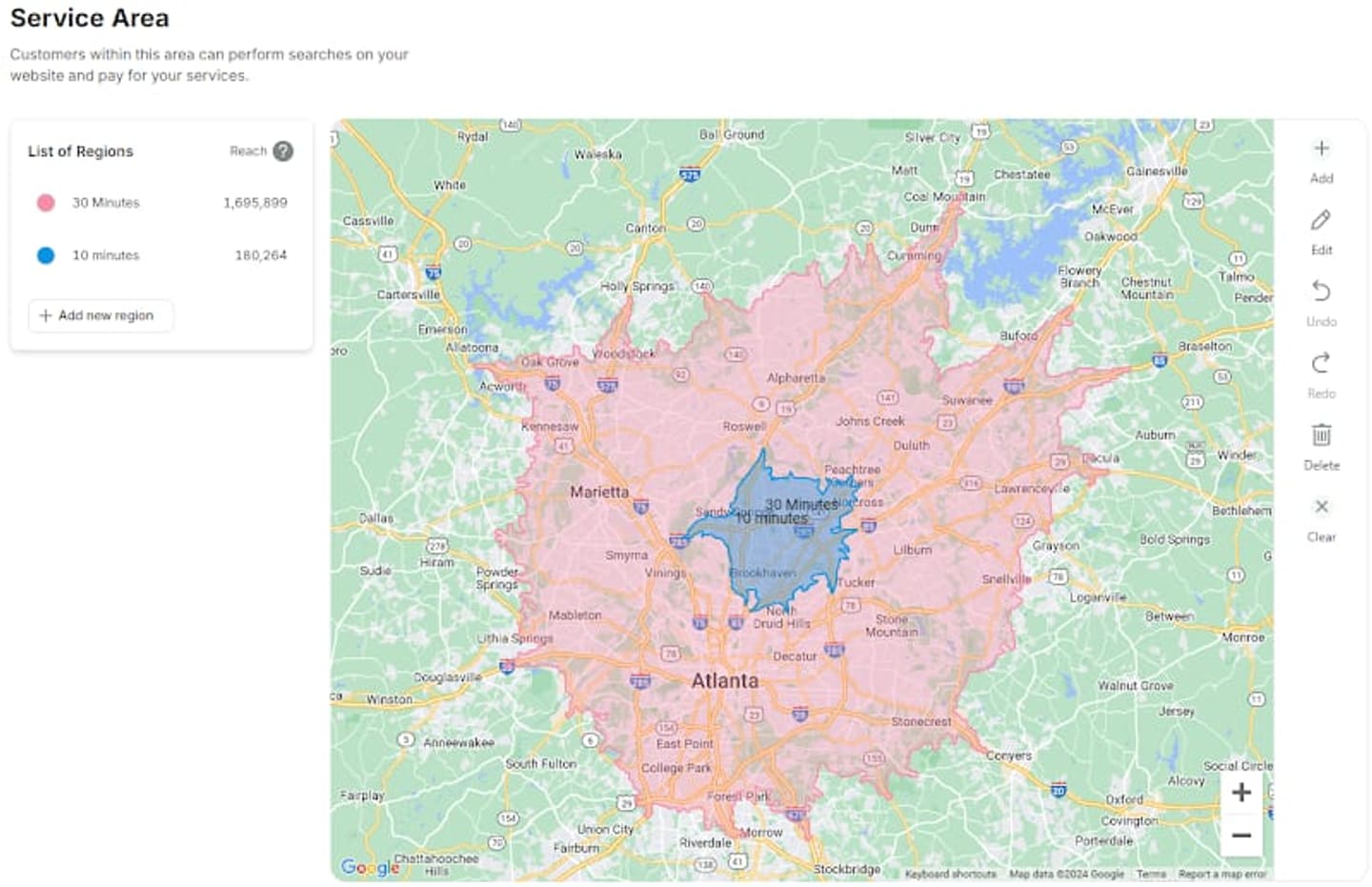Click the Johns Creek map label
The width and height of the screenshot is (1372, 887).
coord(870,421)
